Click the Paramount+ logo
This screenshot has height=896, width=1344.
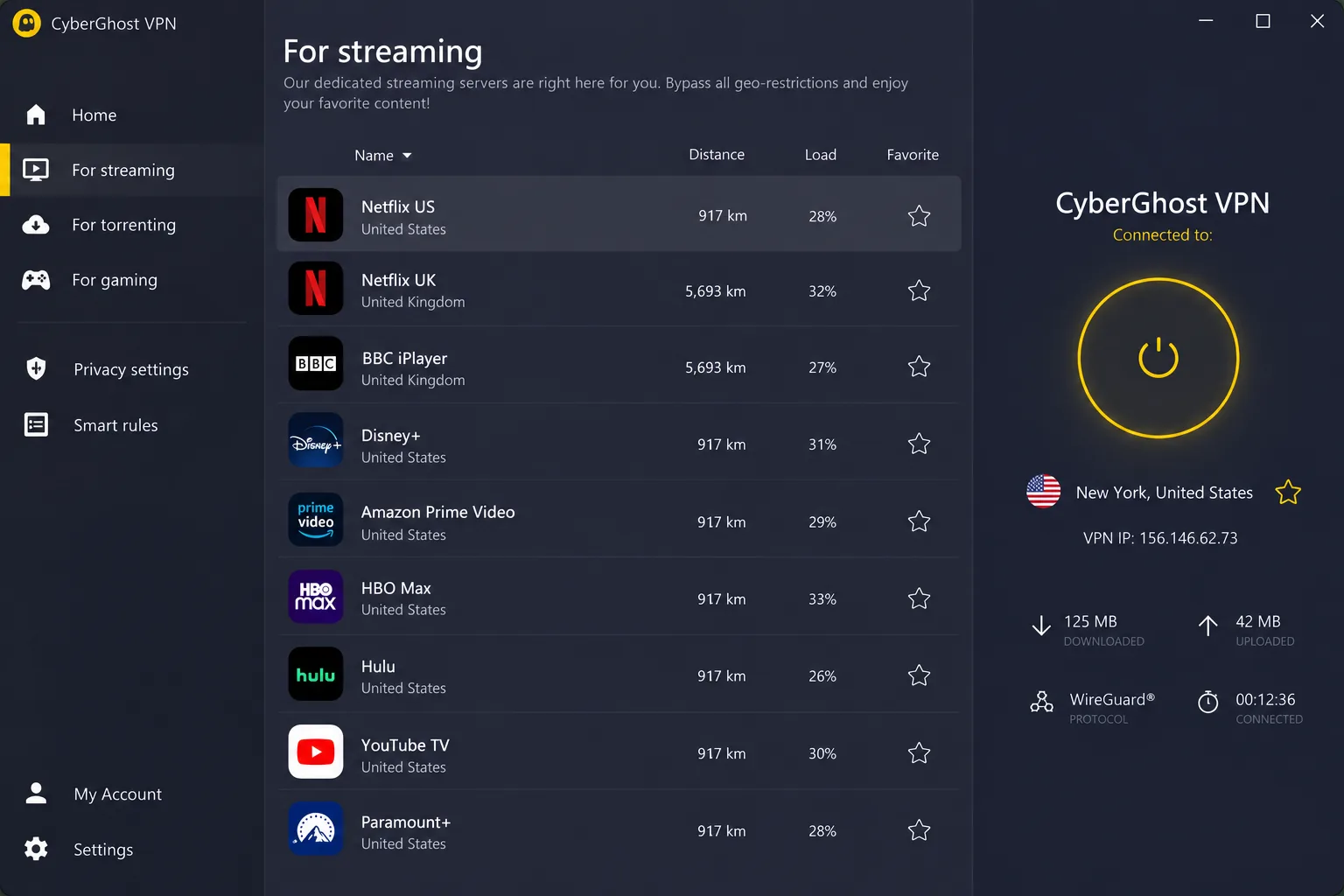point(316,829)
